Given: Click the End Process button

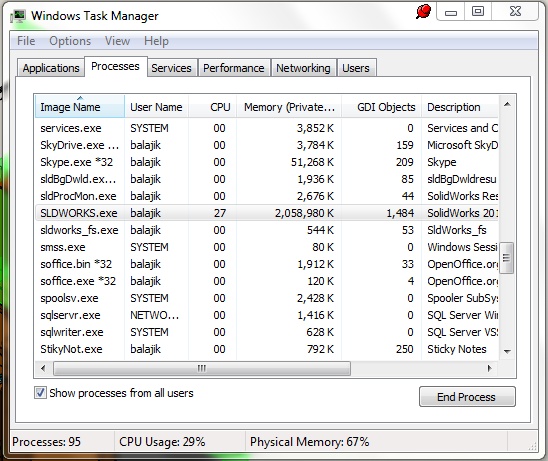Looking at the screenshot, I should (x=467, y=397).
